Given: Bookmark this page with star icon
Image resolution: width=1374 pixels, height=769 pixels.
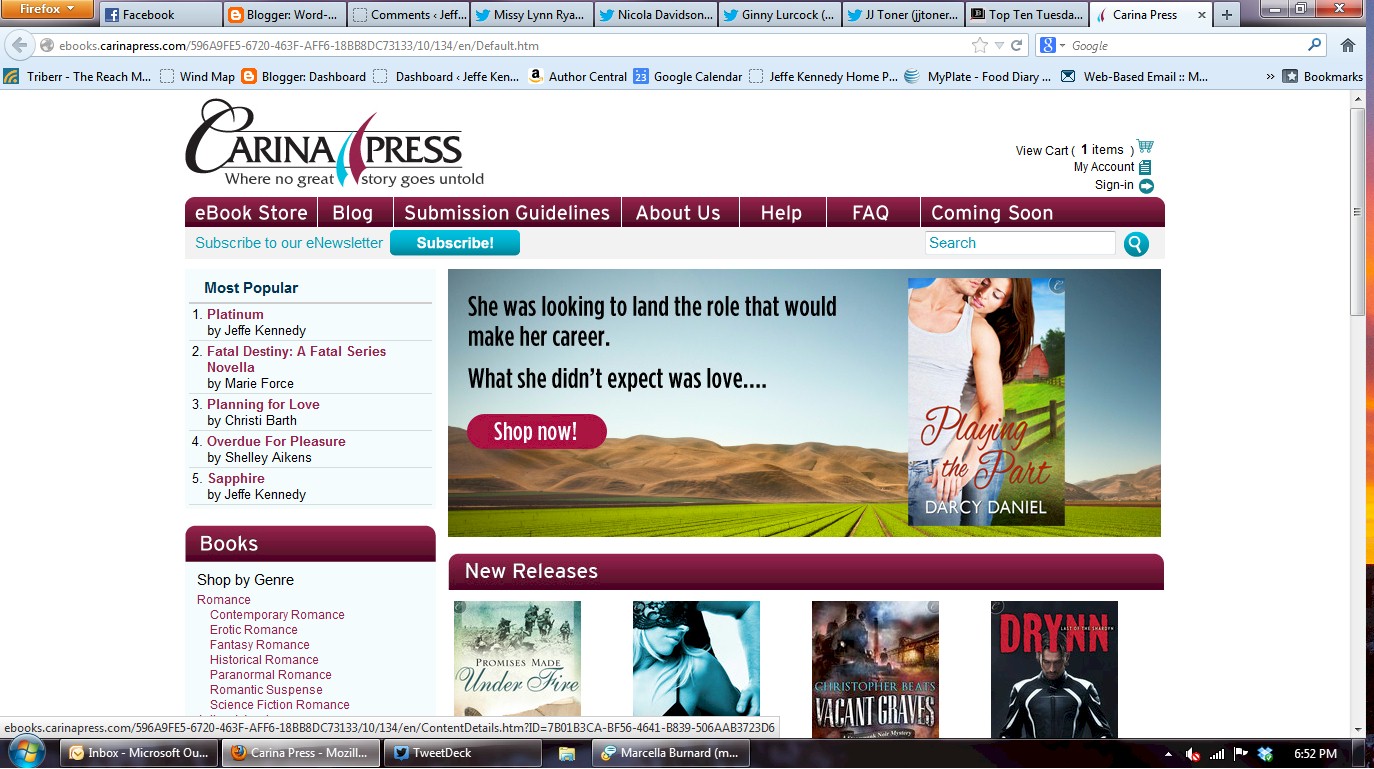Looking at the screenshot, I should 979,45.
